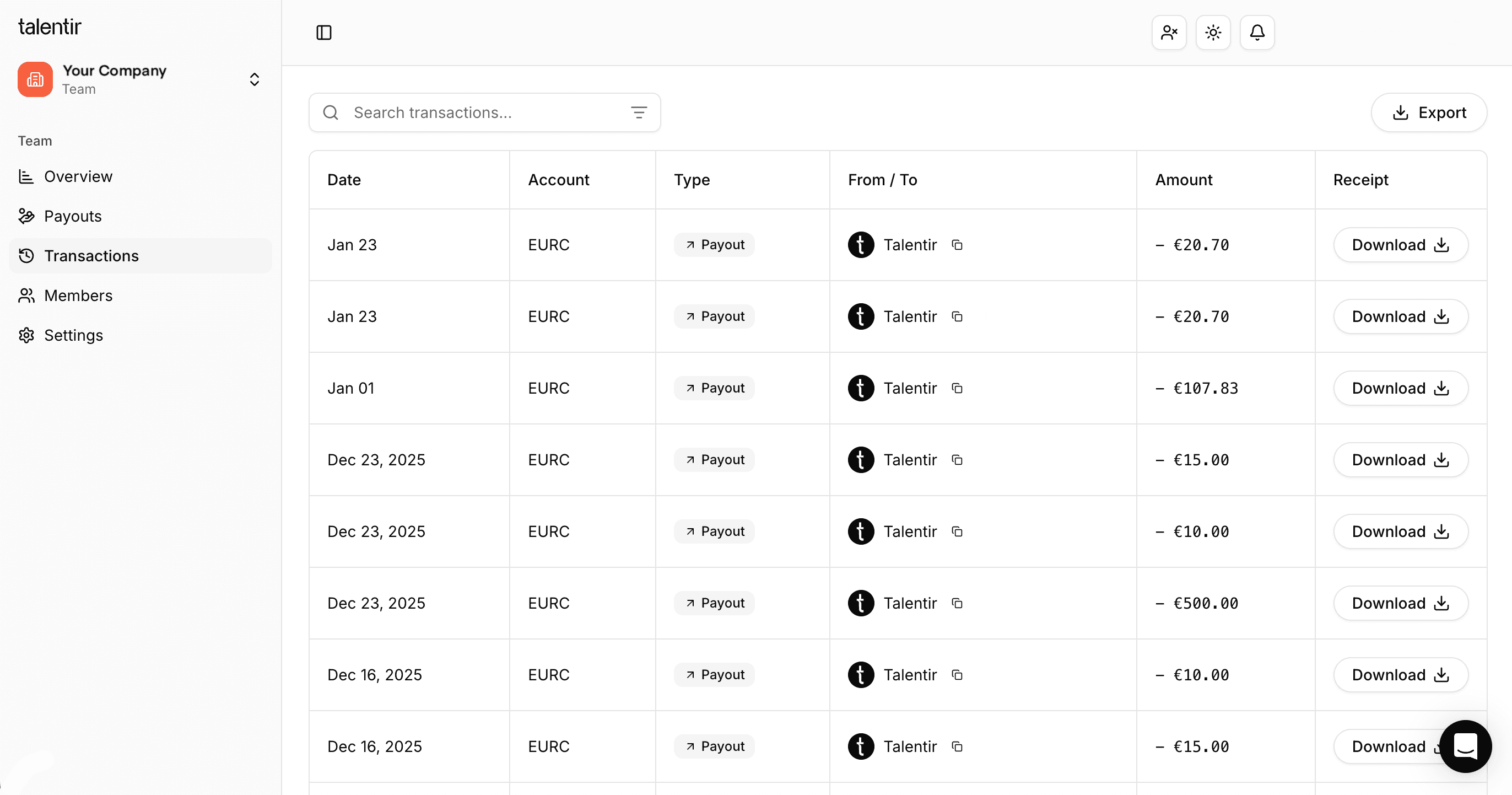Toggle light/dark theme sun icon
The width and height of the screenshot is (1512, 795).
[x=1213, y=33]
